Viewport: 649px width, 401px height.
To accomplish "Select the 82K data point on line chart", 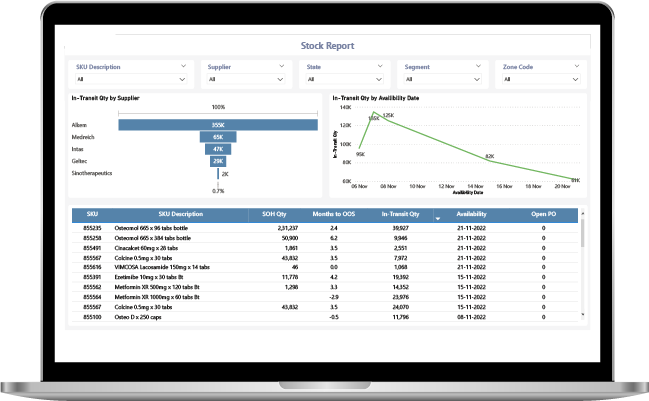I will click(490, 161).
